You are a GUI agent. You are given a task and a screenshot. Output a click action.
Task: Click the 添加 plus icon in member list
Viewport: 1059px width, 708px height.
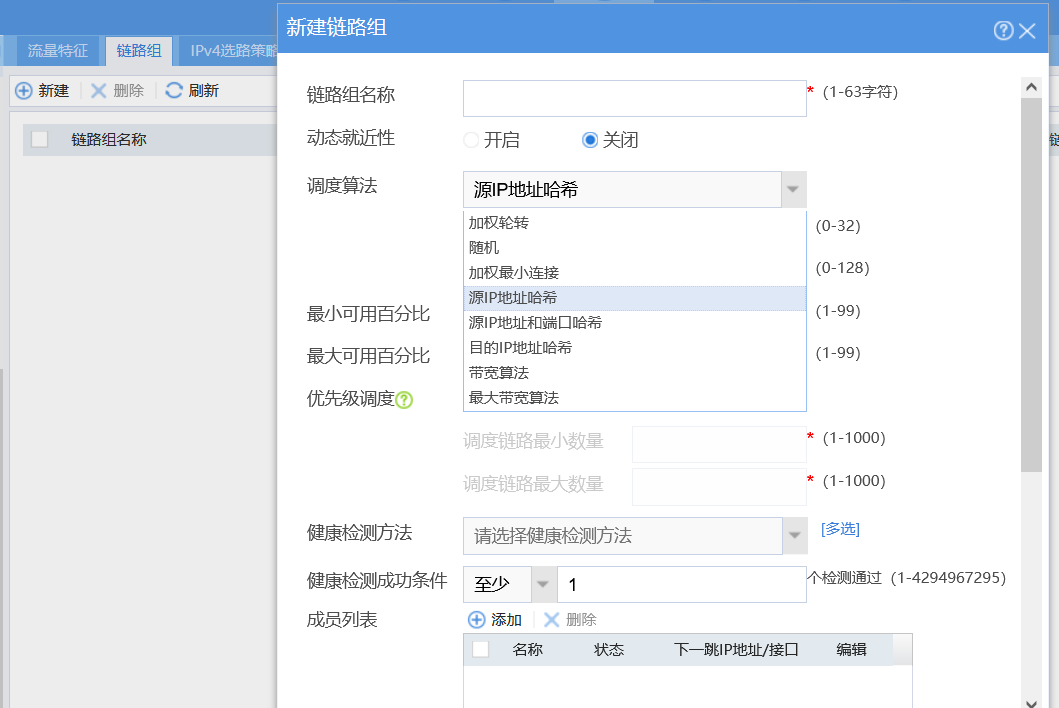tap(476, 620)
